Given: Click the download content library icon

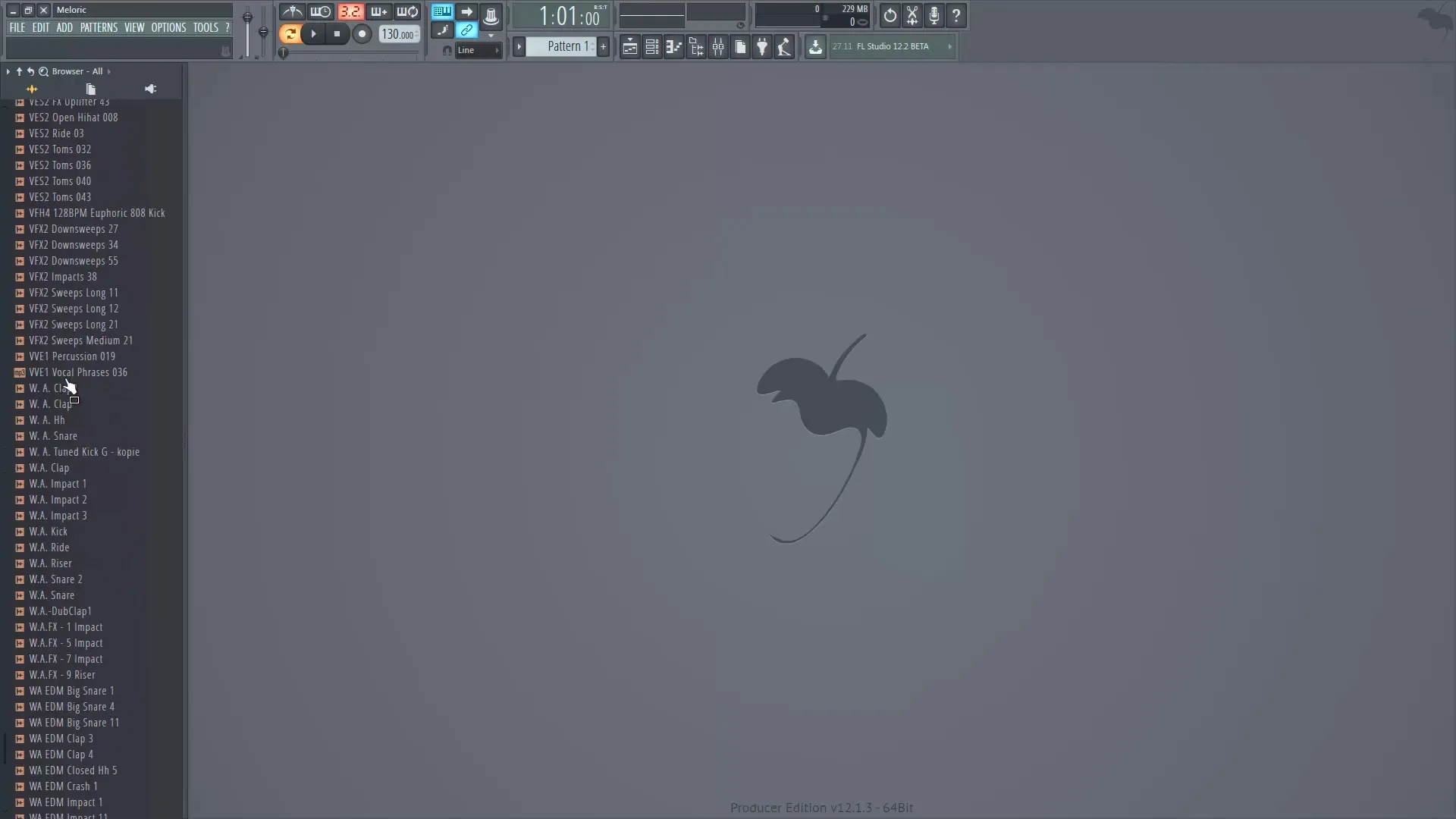Looking at the screenshot, I should click(x=815, y=47).
